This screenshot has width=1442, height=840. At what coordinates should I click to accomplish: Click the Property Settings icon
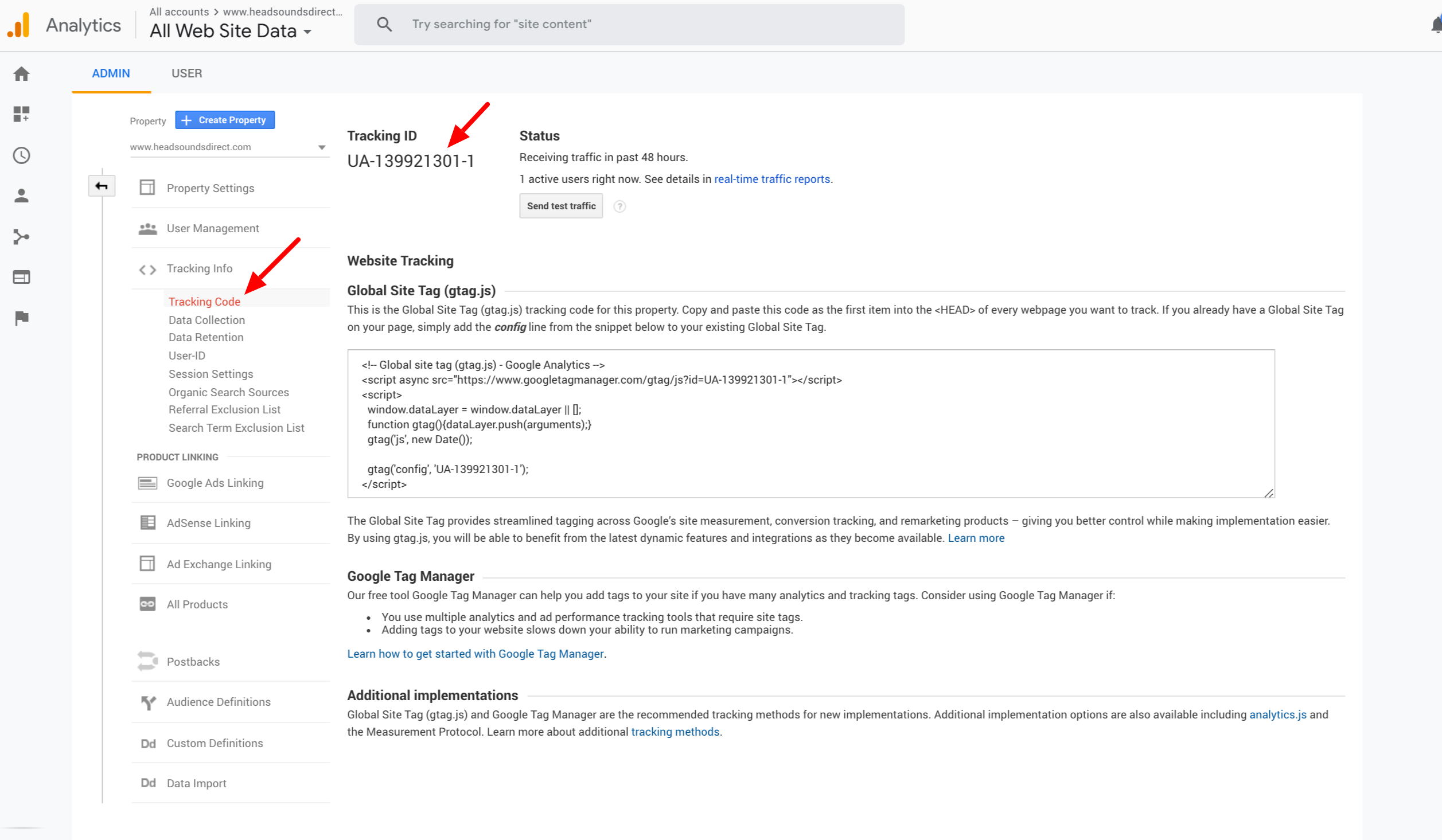click(x=147, y=187)
